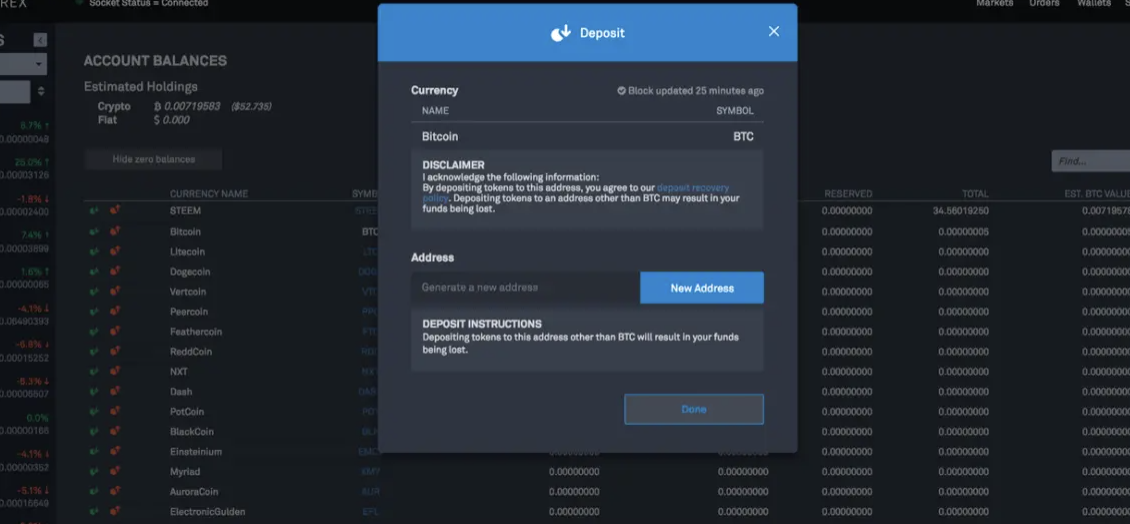Click the Myriad deposit icon
The height and width of the screenshot is (524, 1130).
coord(94,471)
